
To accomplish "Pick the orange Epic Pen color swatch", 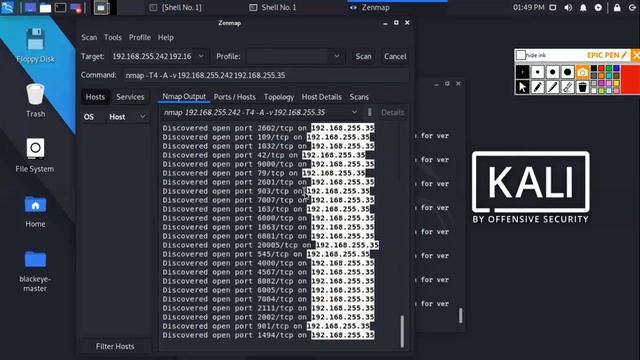I will coord(601,76).
